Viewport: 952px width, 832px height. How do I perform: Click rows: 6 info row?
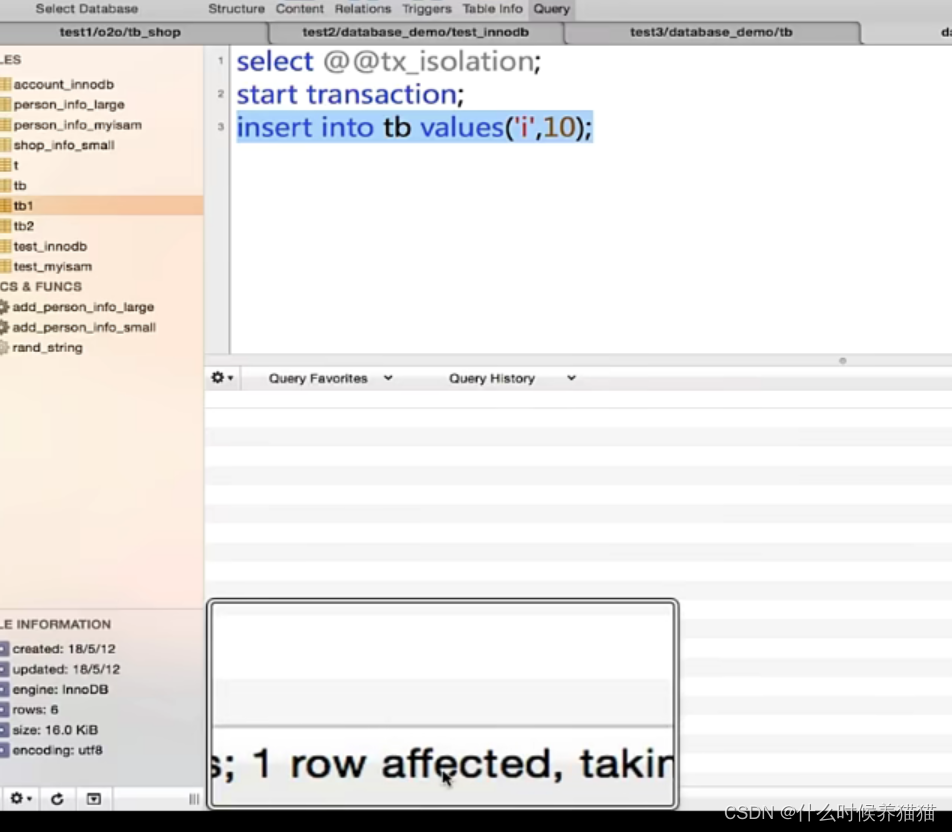coord(35,709)
